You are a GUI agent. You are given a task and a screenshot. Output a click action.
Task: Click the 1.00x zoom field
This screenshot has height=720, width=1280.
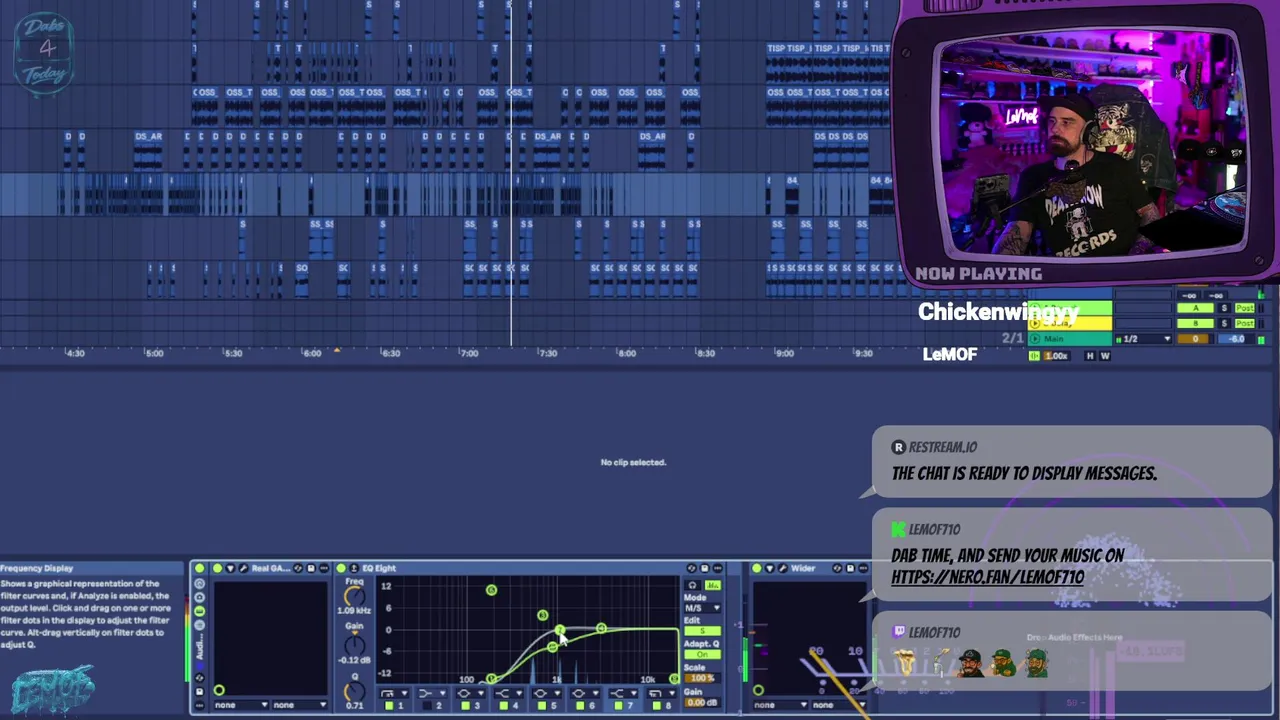(1057, 356)
